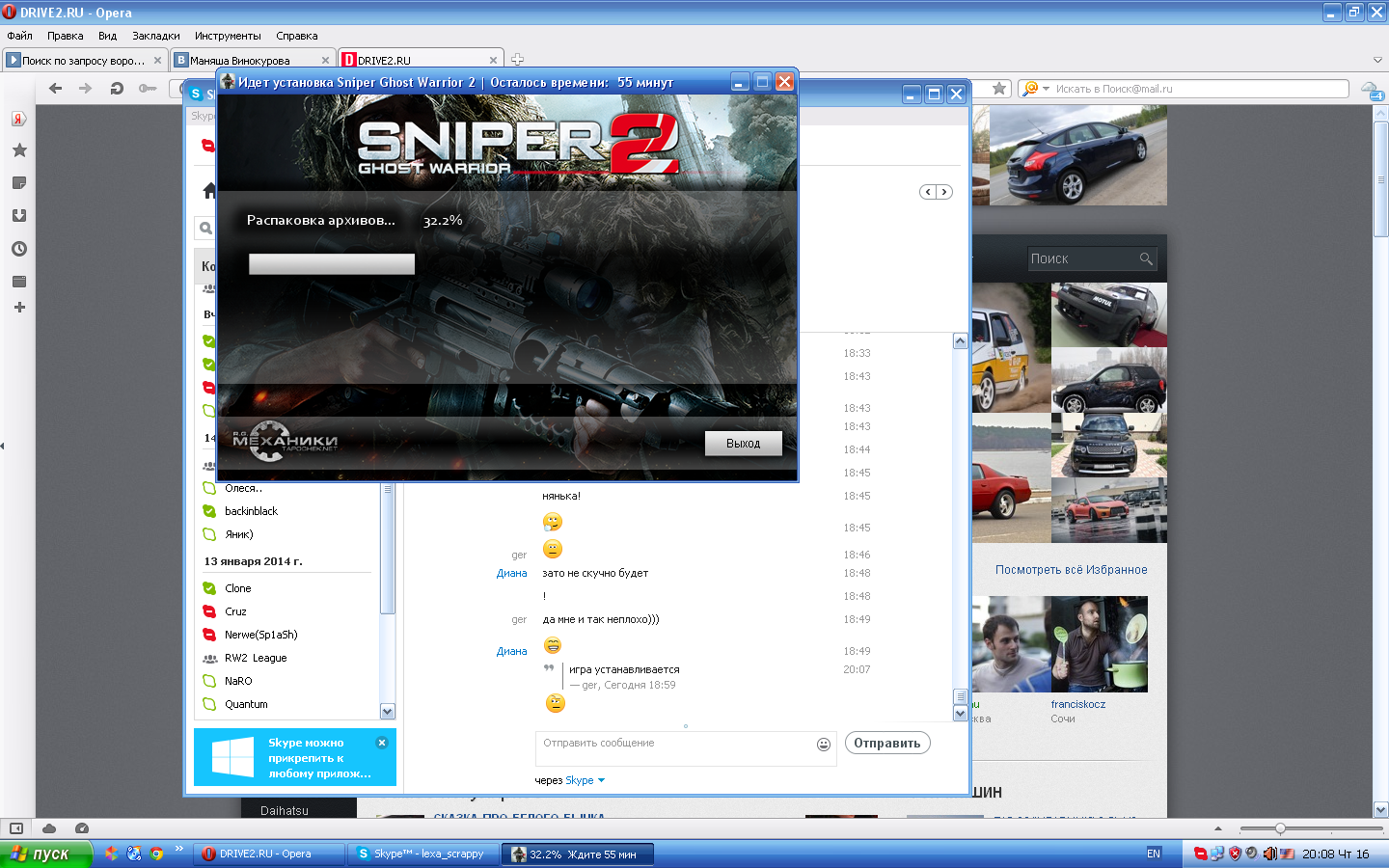Adjust the Opera page zoom slider
The image size is (1389, 868).
[x=1280, y=828]
